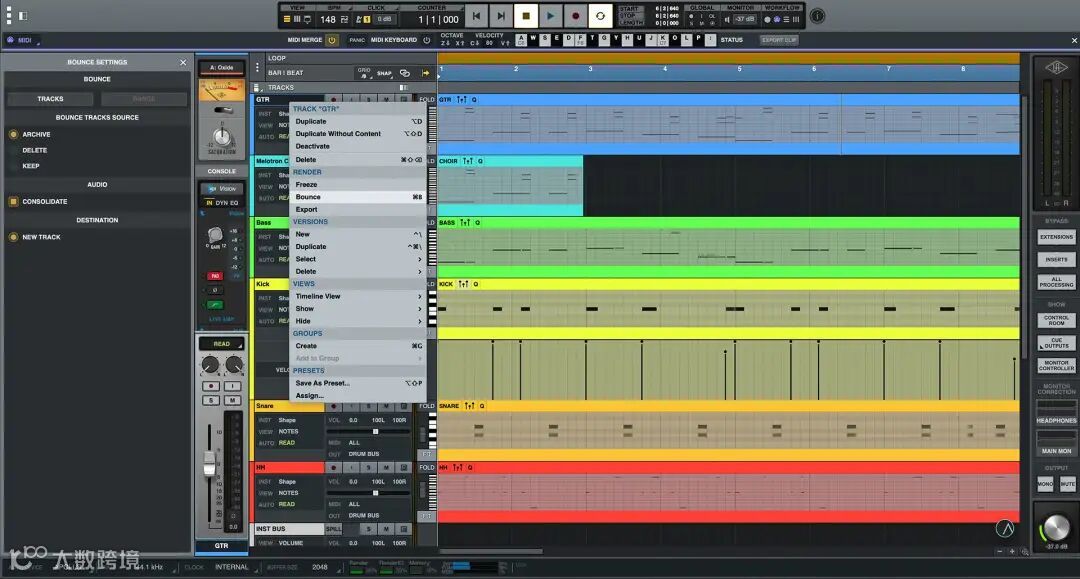Click the skip-to-end transport button

click(501, 16)
